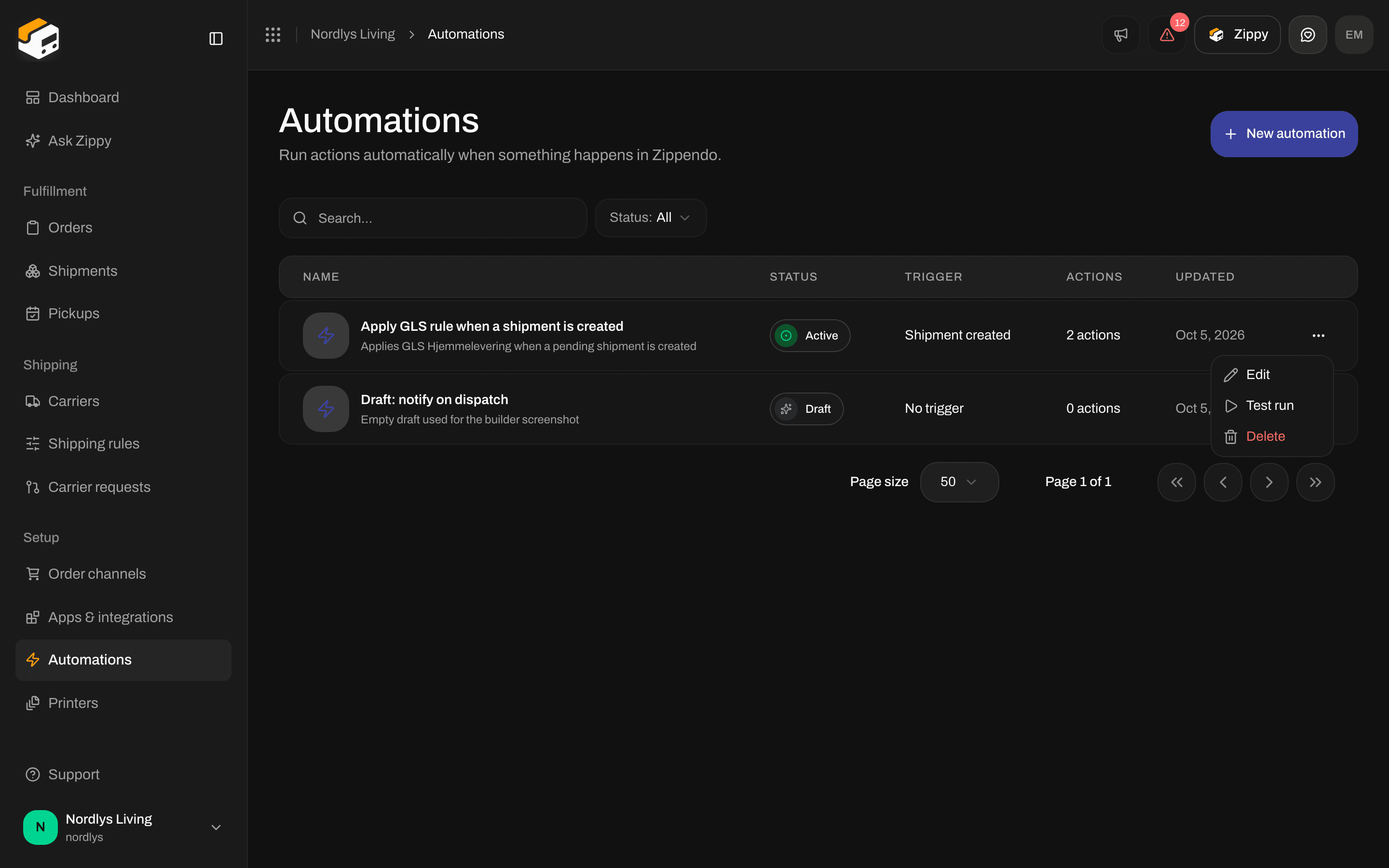Open 'Apply GLS rule when a shipment is created'
This screenshot has width=1389, height=868.
click(x=492, y=326)
